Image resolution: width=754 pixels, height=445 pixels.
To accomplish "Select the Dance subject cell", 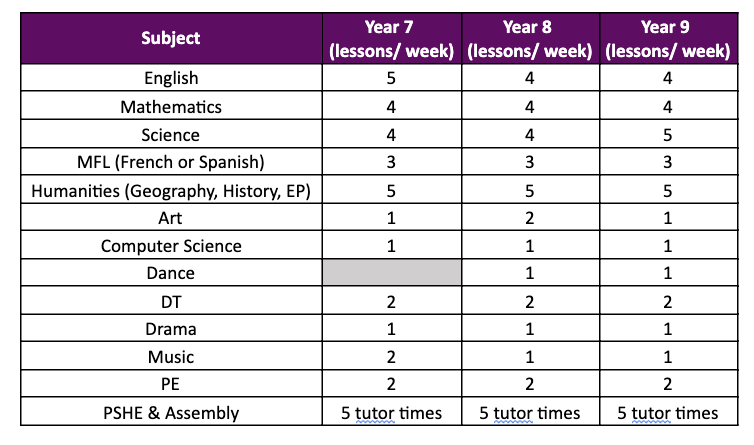I will pyautogui.click(x=171, y=273).
